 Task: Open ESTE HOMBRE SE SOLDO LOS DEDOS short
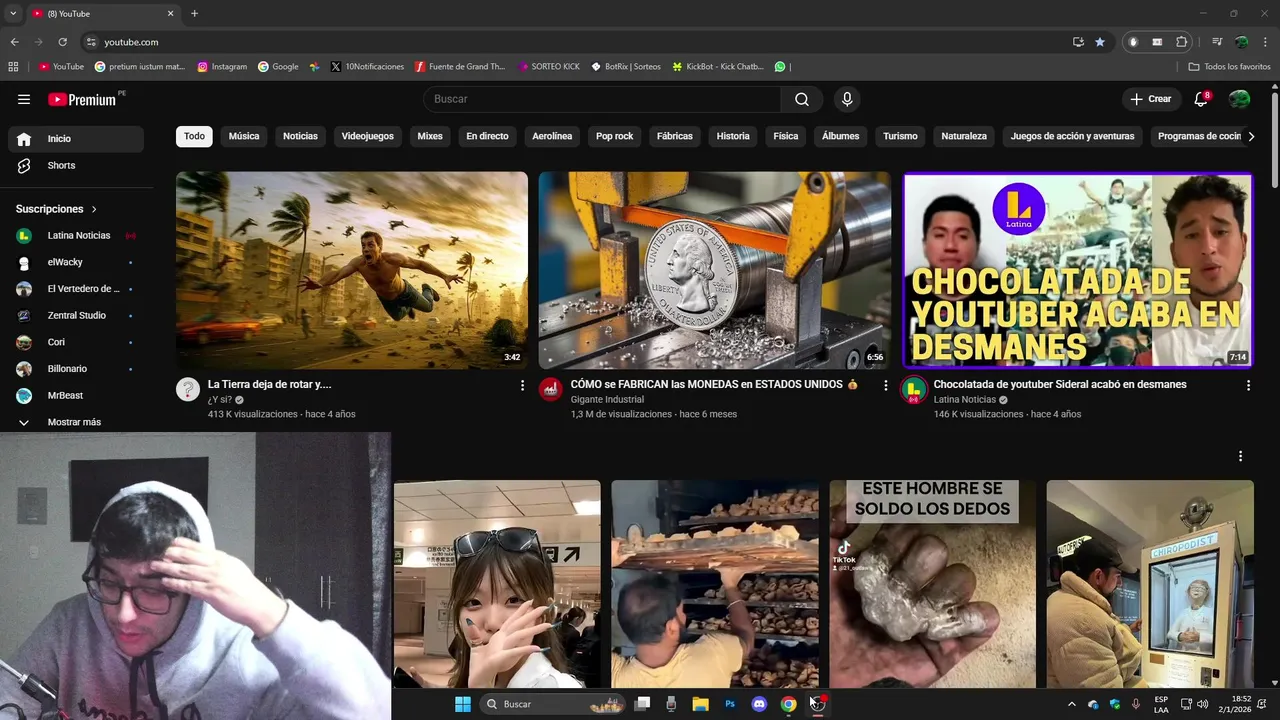pyautogui.click(x=932, y=584)
